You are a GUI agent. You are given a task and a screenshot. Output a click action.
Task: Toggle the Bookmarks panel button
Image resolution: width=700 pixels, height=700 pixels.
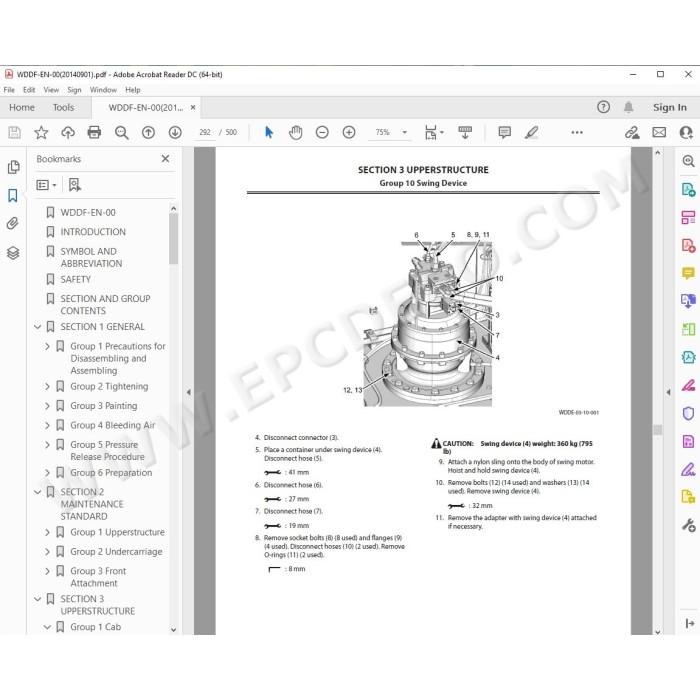[x=12, y=195]
